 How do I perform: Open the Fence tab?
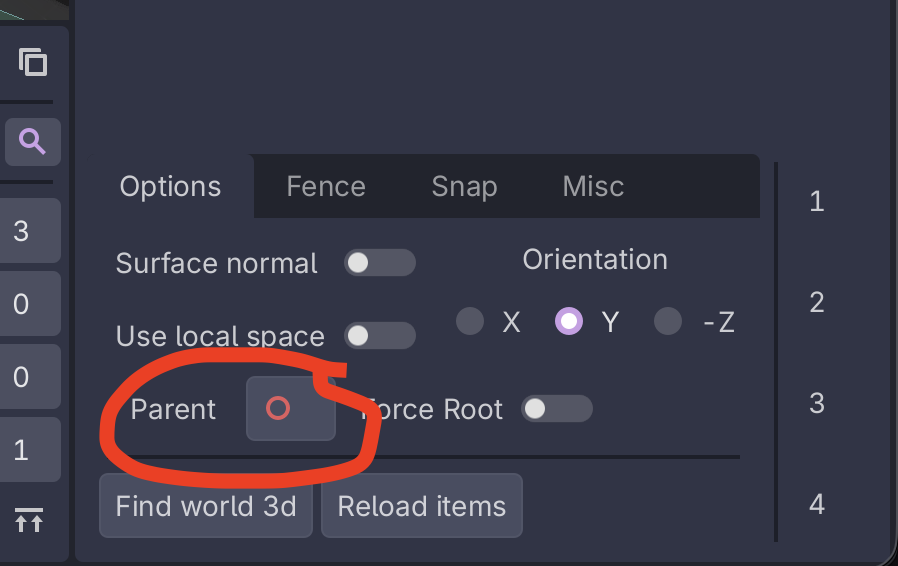(x=326, y=187)
